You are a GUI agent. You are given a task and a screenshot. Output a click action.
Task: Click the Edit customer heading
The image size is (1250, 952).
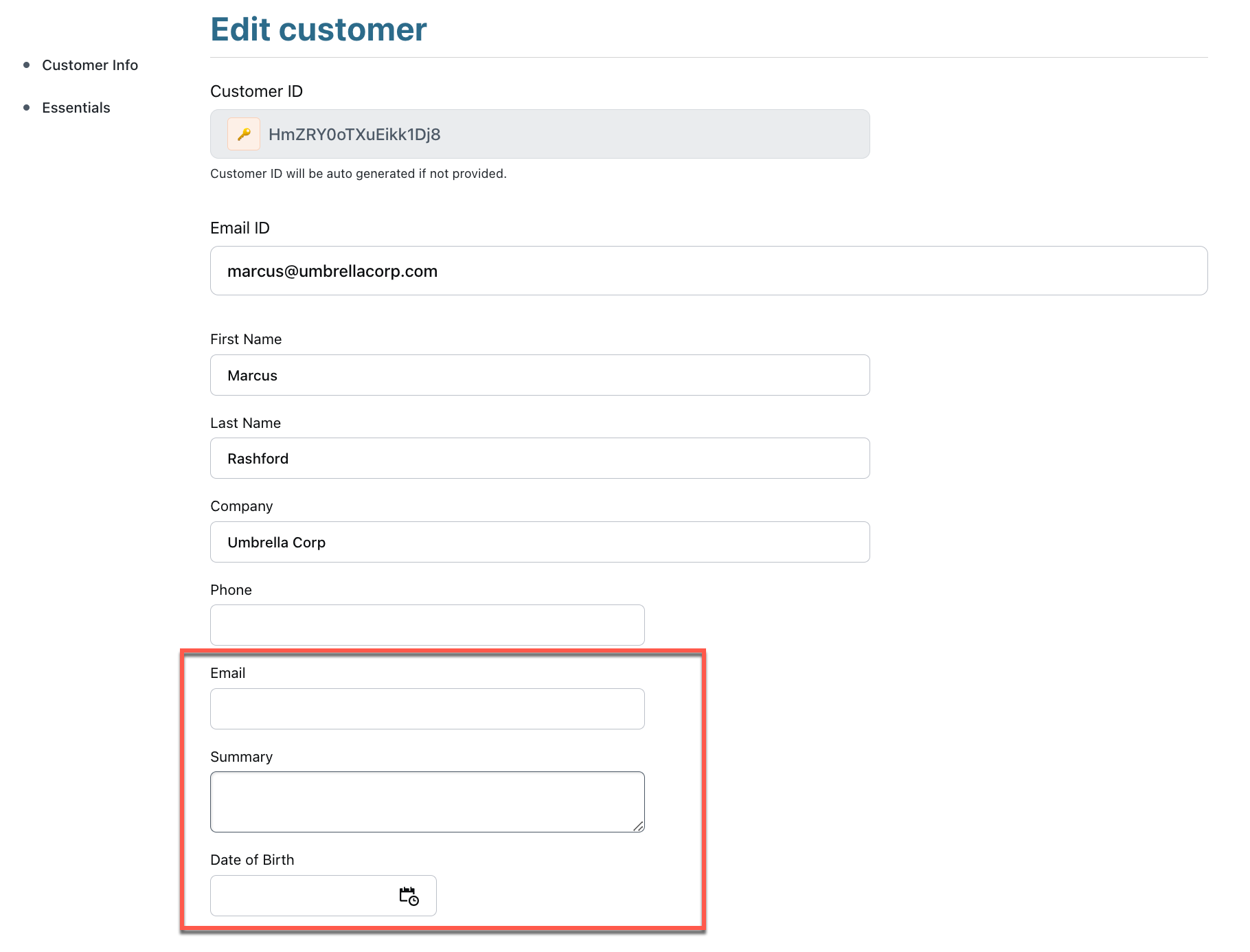(319, 30)
